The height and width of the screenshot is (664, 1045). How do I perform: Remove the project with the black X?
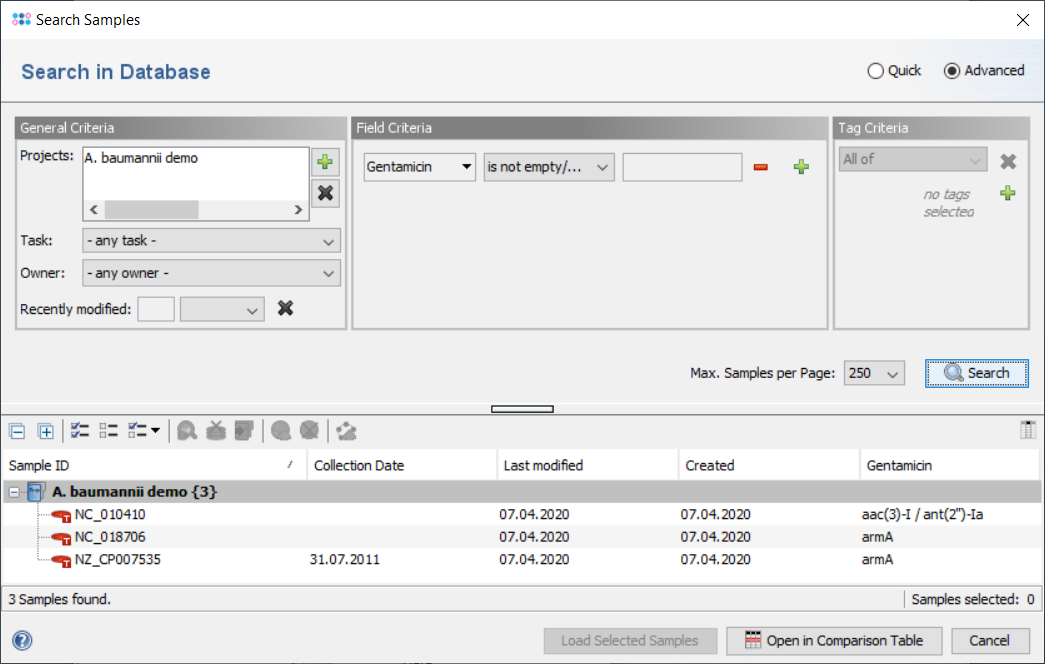(x=324, y=193)
